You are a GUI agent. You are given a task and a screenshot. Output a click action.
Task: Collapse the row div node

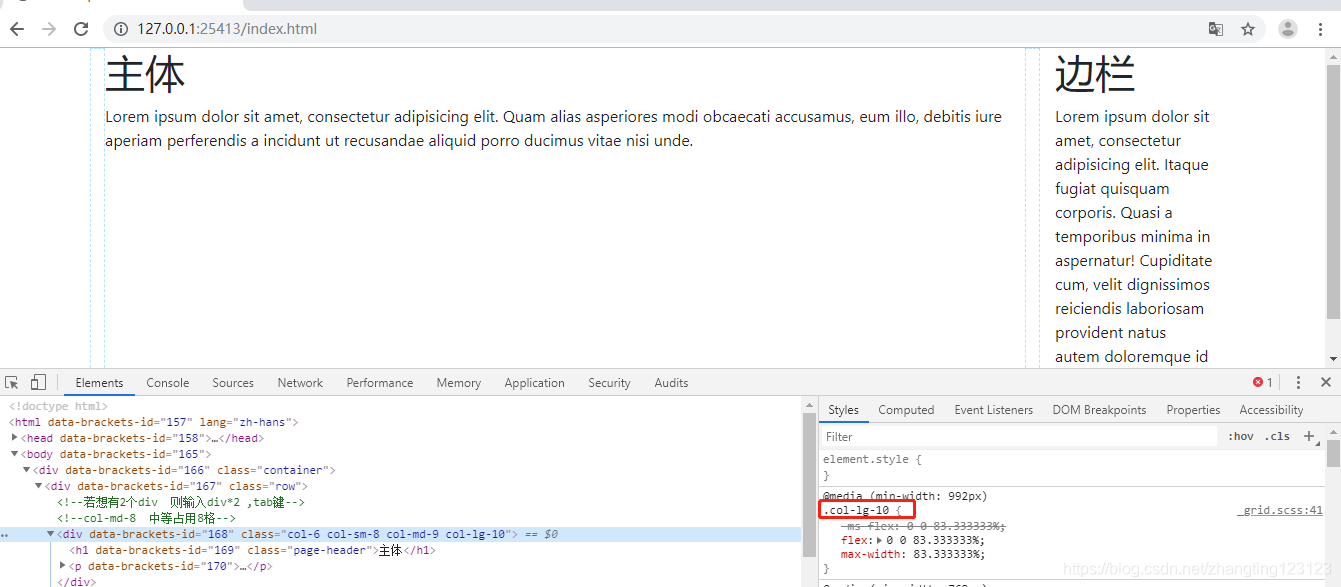(x=39, y=486)
